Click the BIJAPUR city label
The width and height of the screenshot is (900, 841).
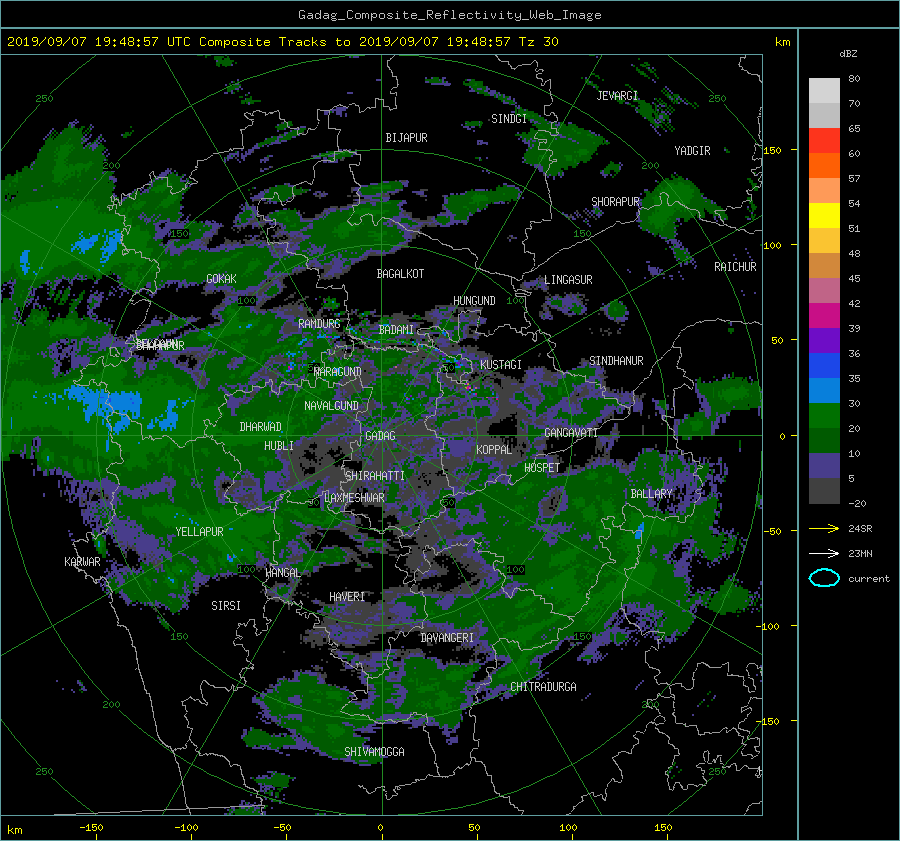[x=406, y=138]
